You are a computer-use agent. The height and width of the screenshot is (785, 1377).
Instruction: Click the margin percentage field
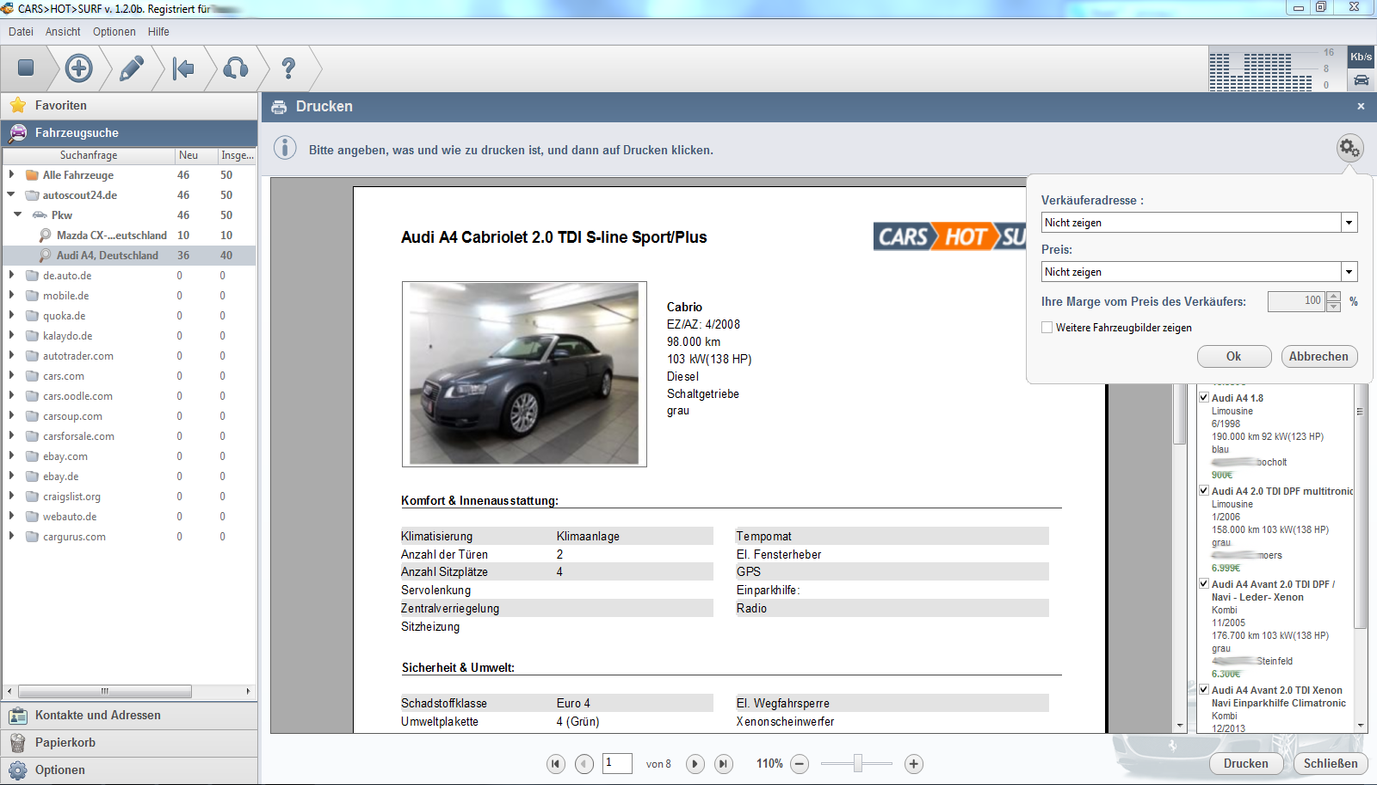click(x=1296, y=301)
